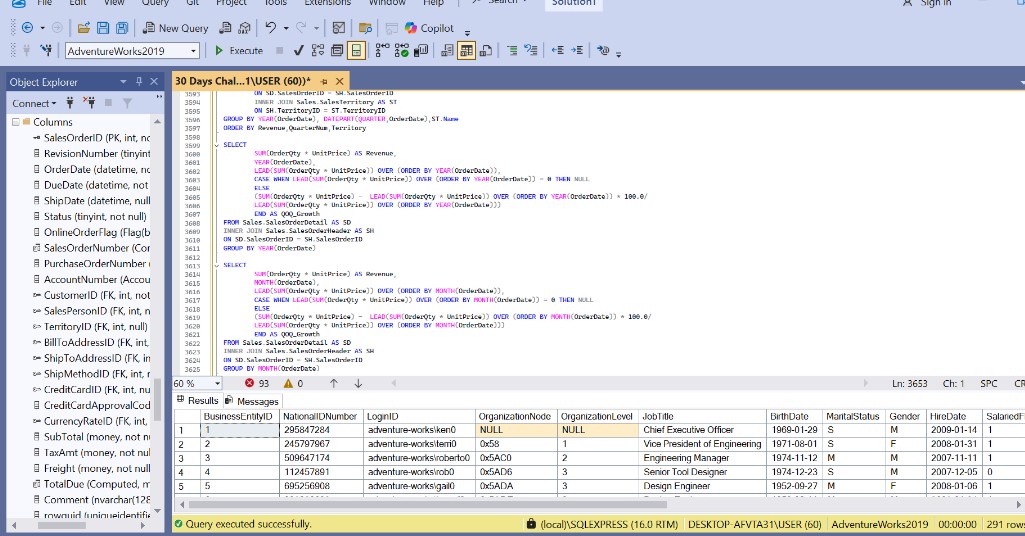Viewport: 1025px width, 536px height.
Task: Click the Execute button
Action: point(239,50)
